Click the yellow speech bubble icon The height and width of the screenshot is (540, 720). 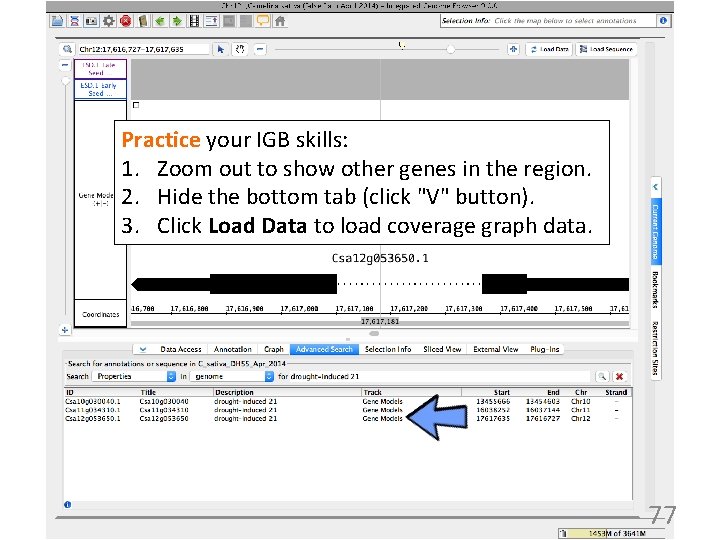[x=263, y=21]
